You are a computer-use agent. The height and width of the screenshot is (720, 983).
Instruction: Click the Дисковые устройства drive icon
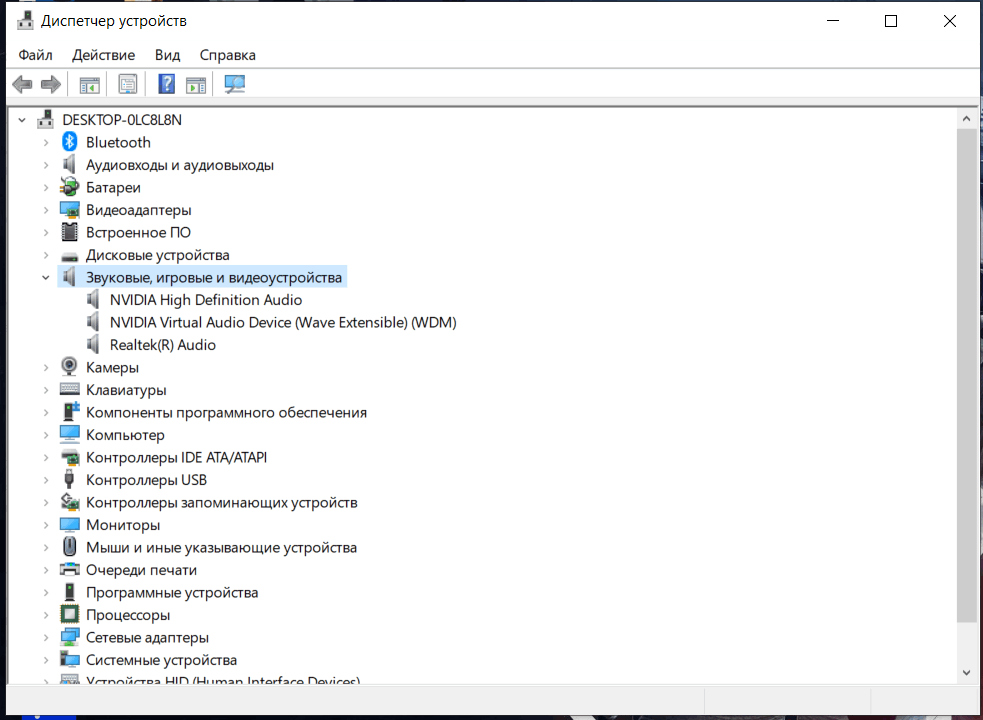[x=70, y=256]
